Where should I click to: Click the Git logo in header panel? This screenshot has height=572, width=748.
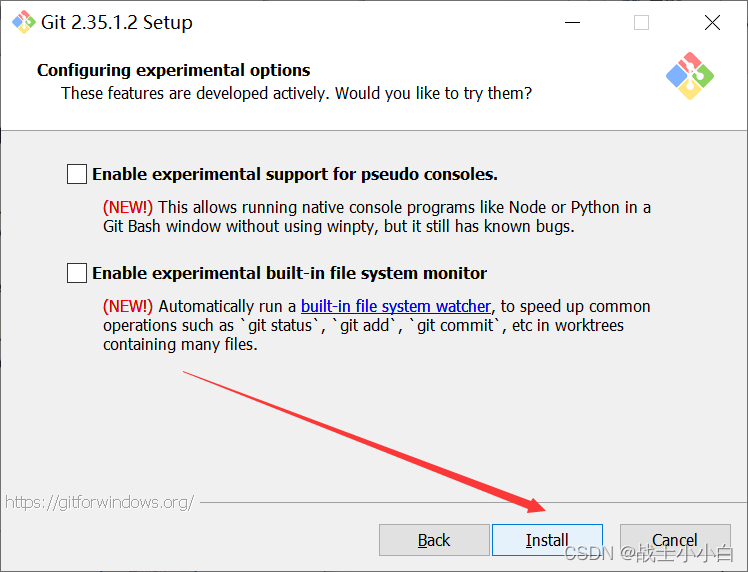690,76
